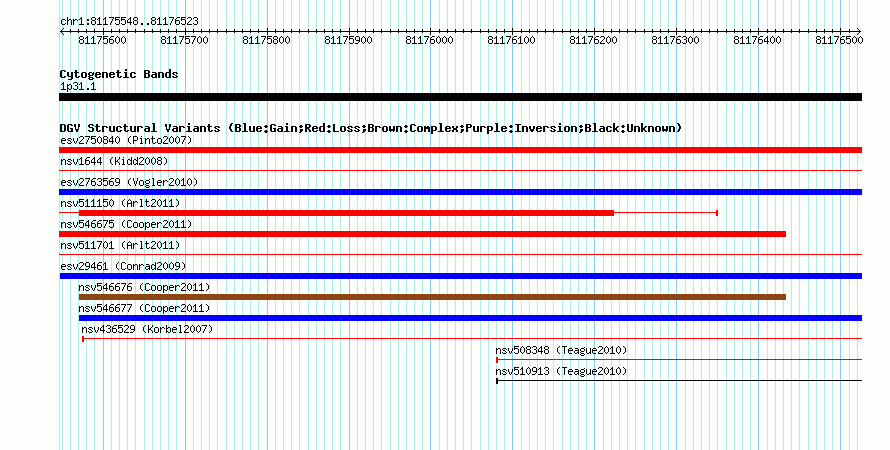Screen dimensions: 890x450
Task: Click the nsv546675 (Cooper2011) red bar
Action: coord(422,234)
